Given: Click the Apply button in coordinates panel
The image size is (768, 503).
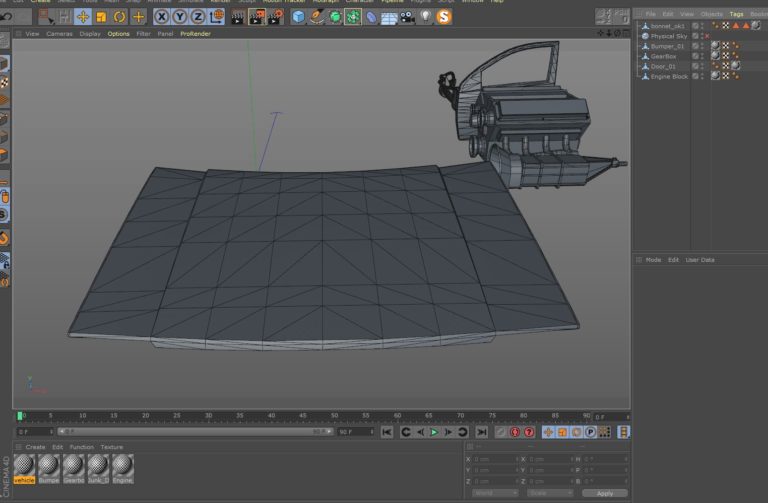Looking at the screenshot, I should tap(605, 493).
